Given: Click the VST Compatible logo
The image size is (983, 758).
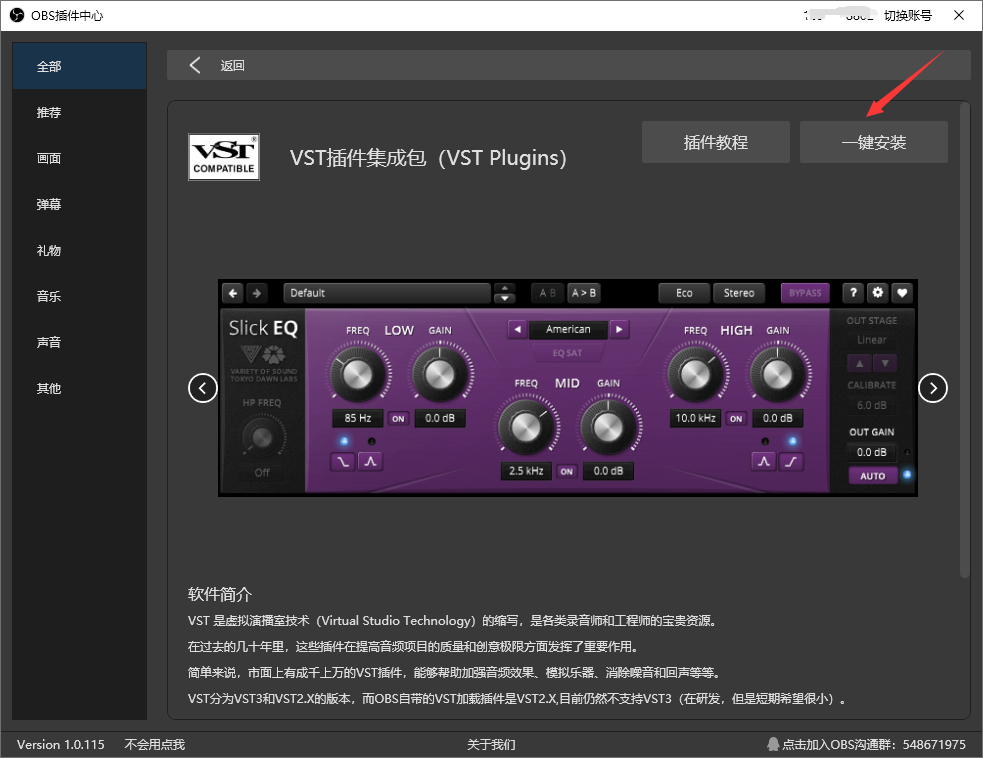Looking at the screenshot, I should click(224, 157).
